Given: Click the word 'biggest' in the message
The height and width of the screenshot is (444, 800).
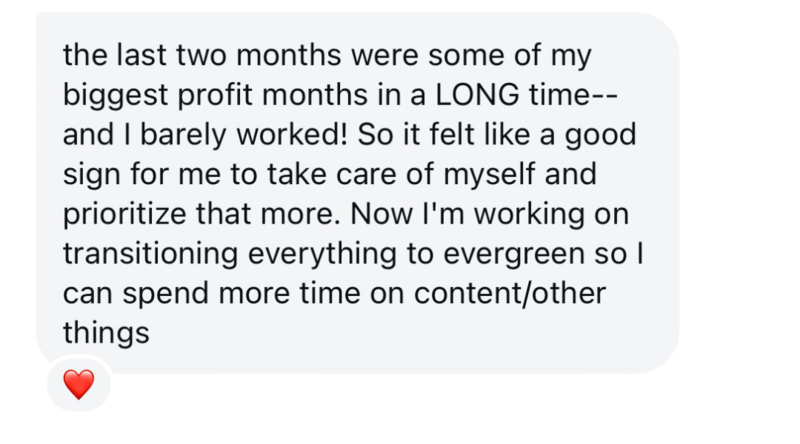Looking at the screenshot, I should click(115, 96).
